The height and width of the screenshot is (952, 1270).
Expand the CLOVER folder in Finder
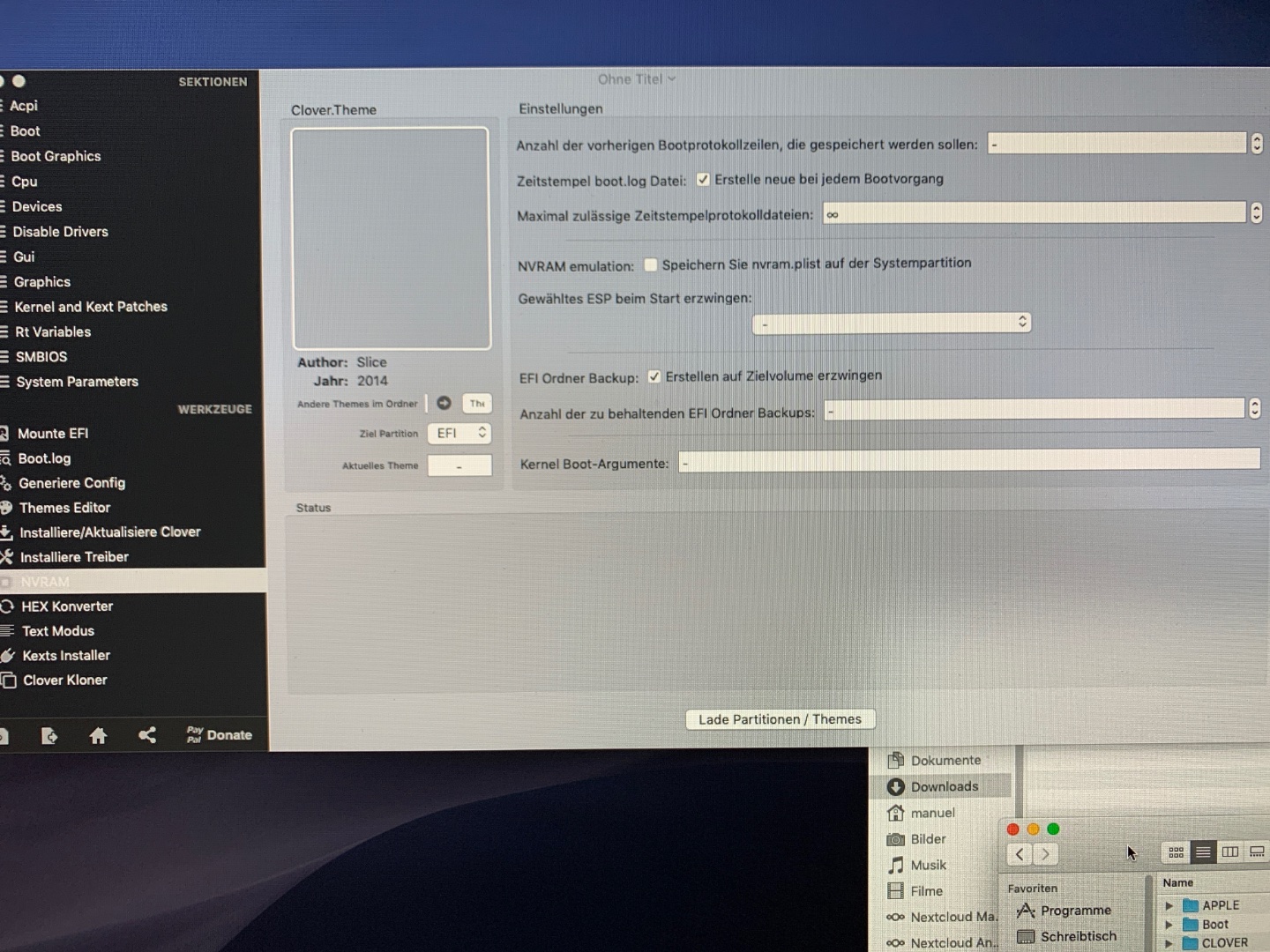tap(1169, 943)
